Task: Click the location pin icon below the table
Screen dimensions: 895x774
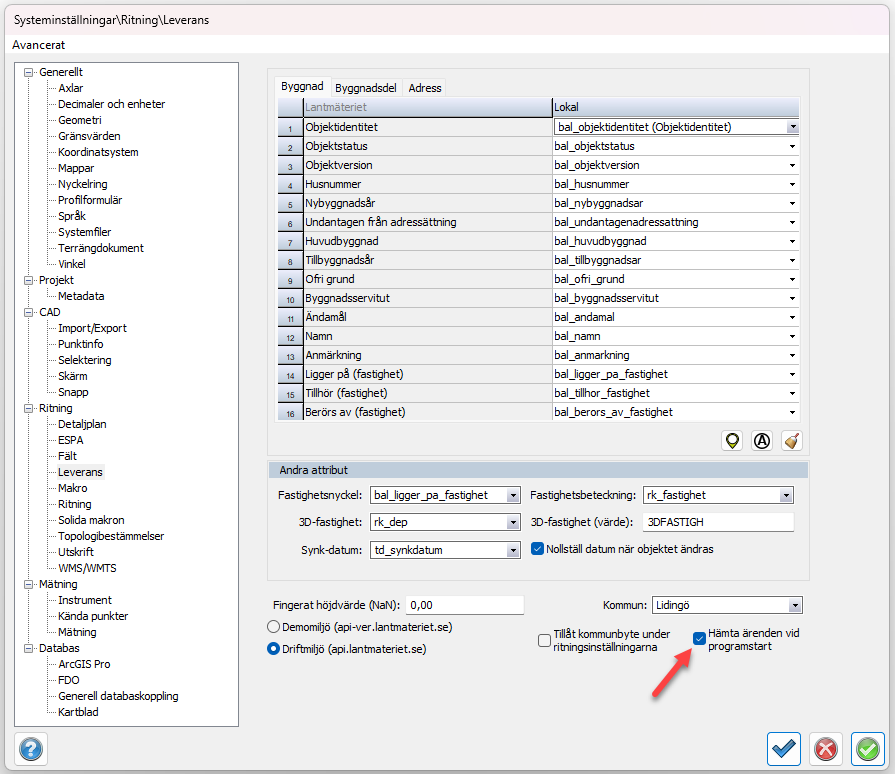Action: click(x=733, y=440)
